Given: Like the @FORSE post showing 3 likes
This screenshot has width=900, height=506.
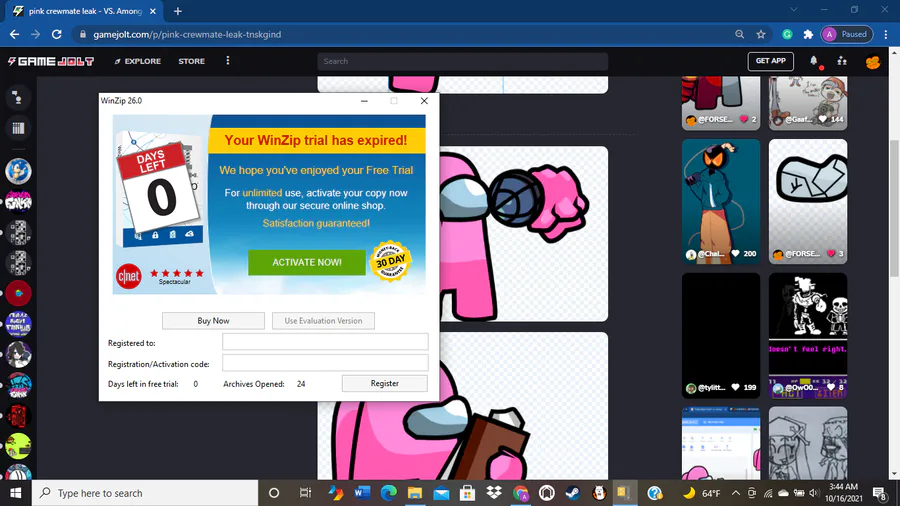Looking at the screenshot, I should point(831,254).
